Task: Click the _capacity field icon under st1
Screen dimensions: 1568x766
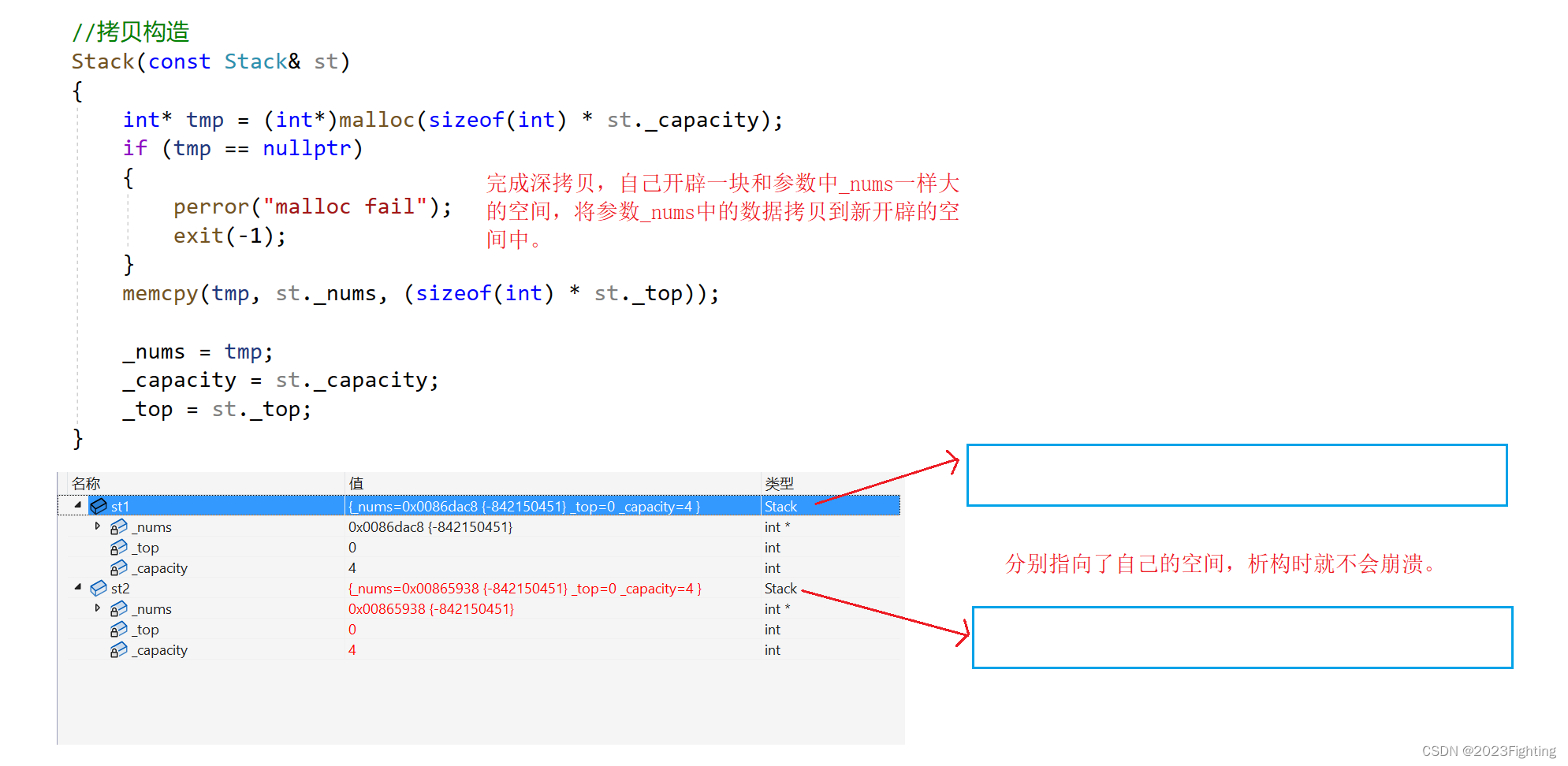Action: [x=119, y=567]
